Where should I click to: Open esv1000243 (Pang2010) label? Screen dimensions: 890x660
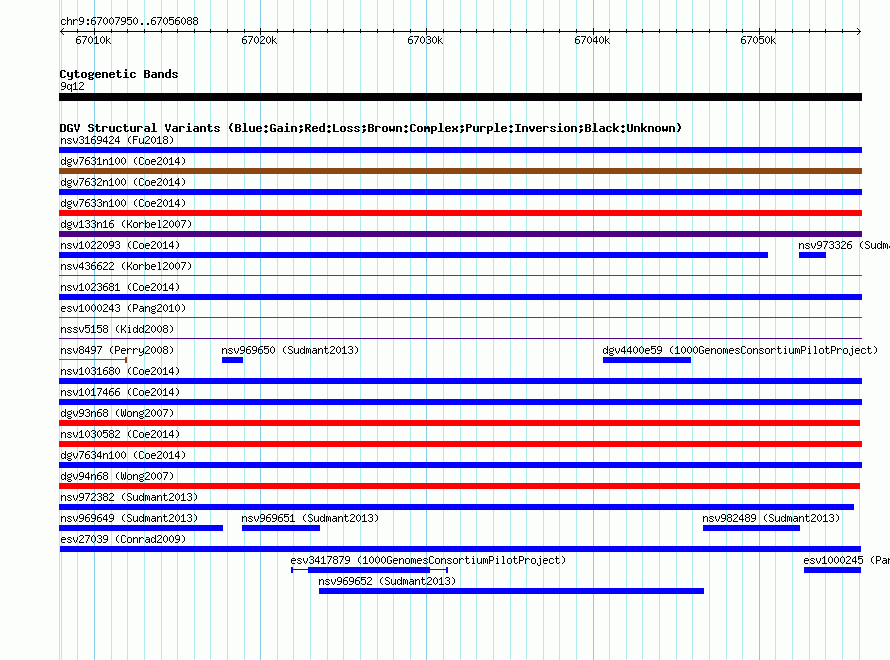(123, 308)
